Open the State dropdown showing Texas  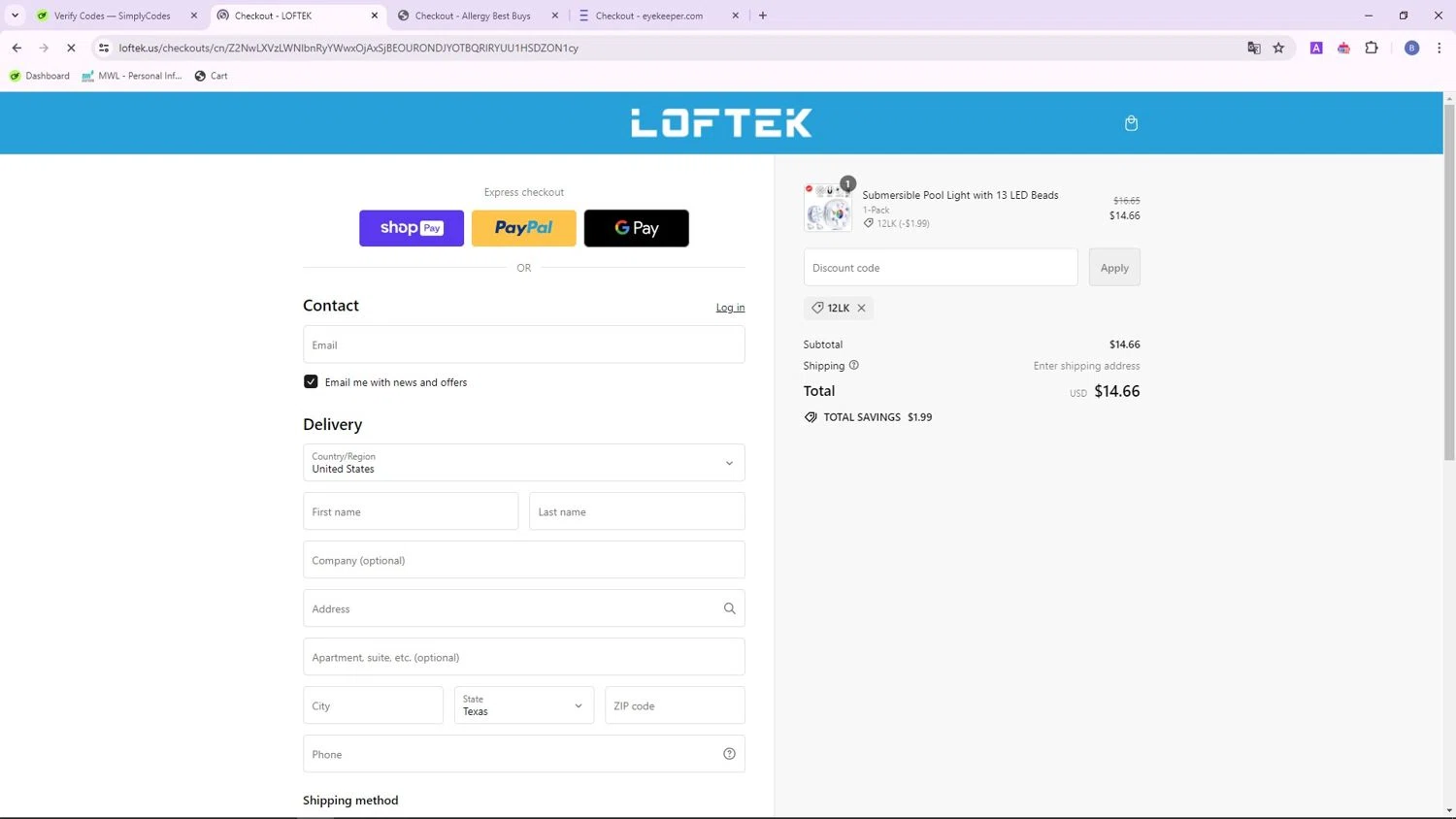click(x=524, y=705)
